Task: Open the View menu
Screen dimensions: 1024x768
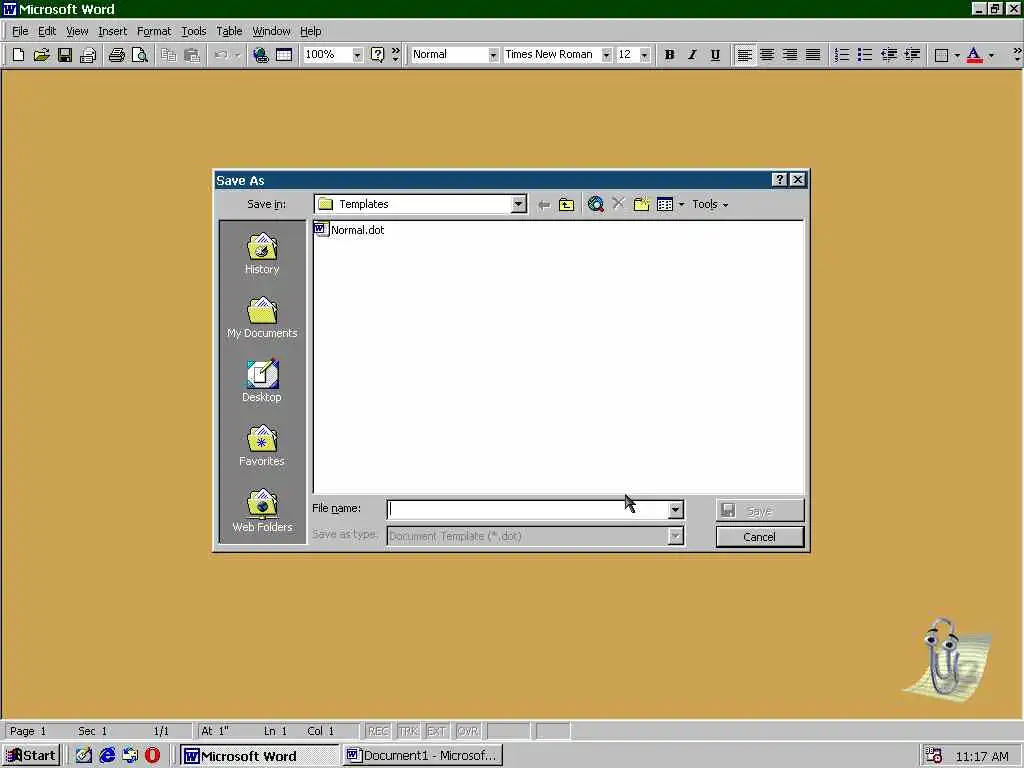Action: pos(77,31)
